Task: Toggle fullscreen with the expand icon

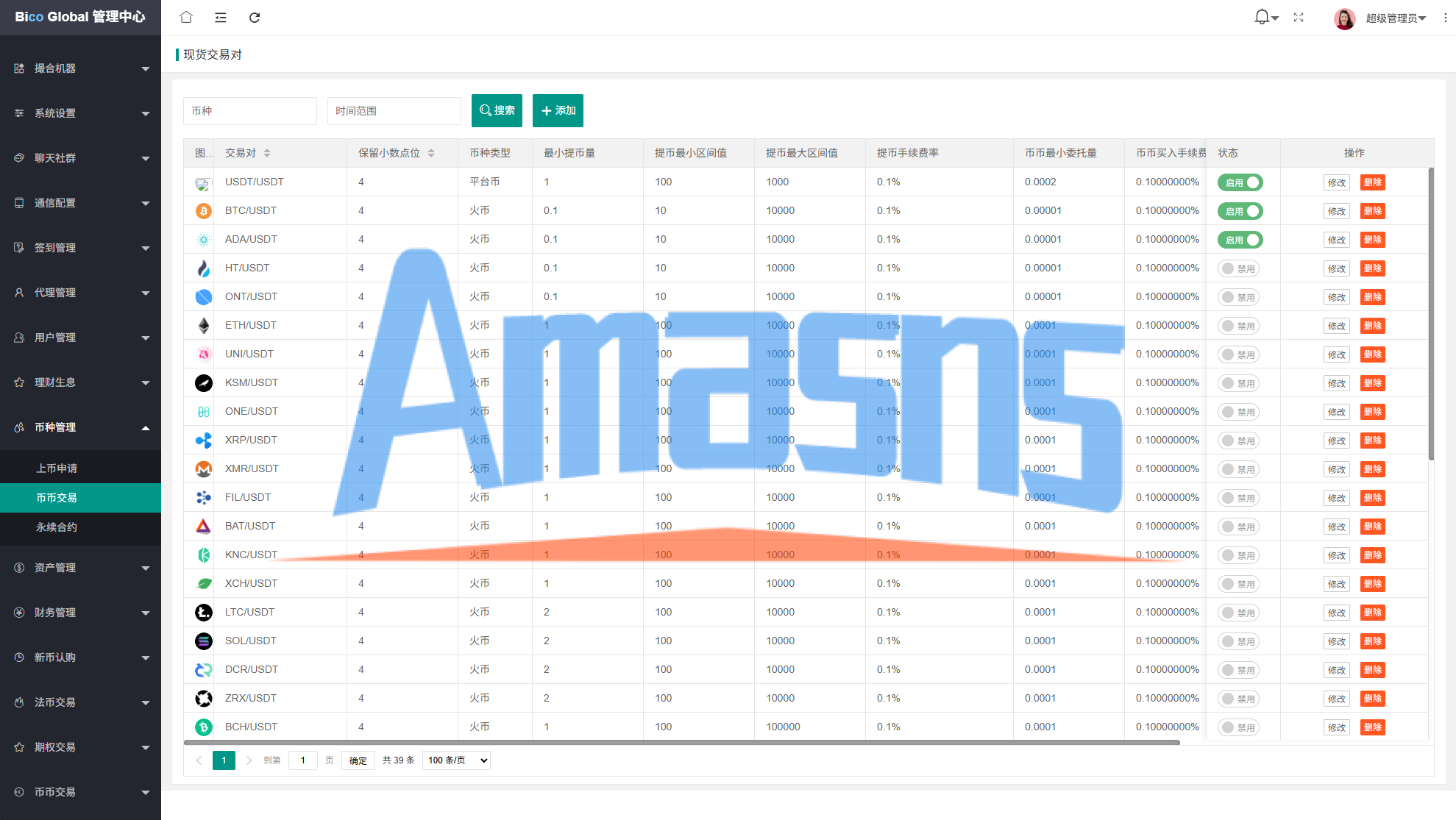Action: (x=1299, y=18)
